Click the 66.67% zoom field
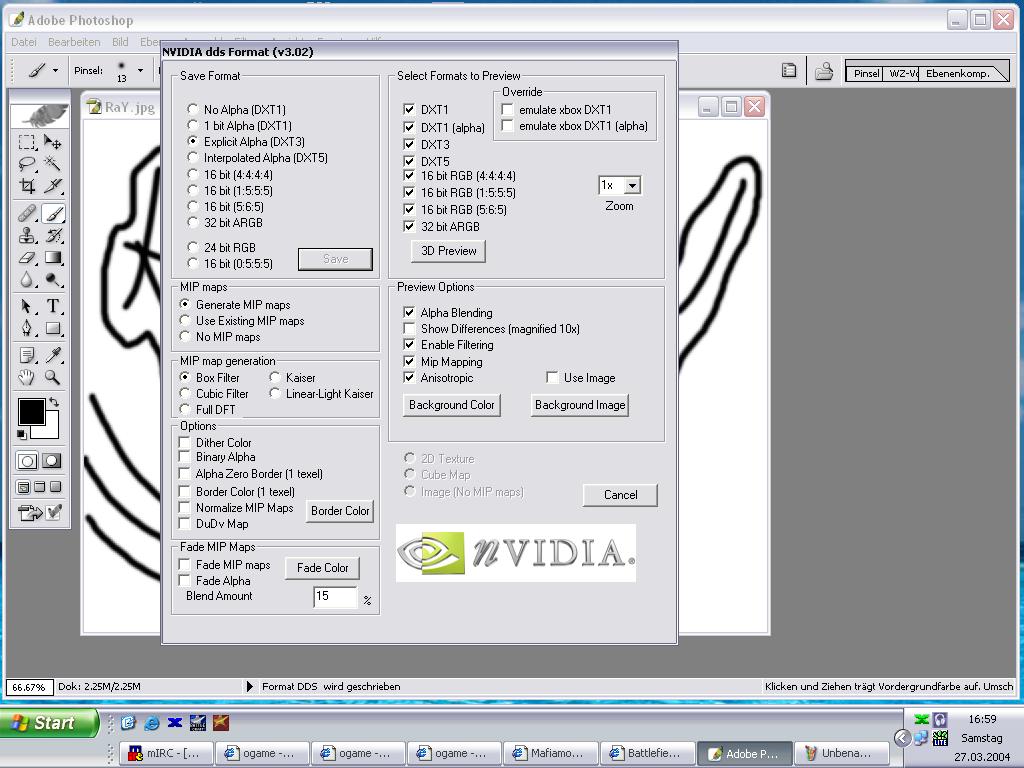The width and height of the screenshot is (1024, 768). point(29,687)
